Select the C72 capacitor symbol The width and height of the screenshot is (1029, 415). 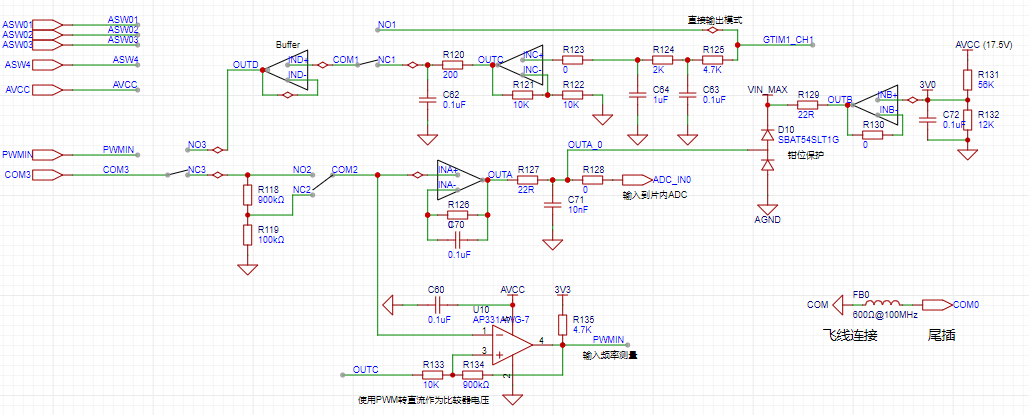pyautogui.click(x=927, y=120)
